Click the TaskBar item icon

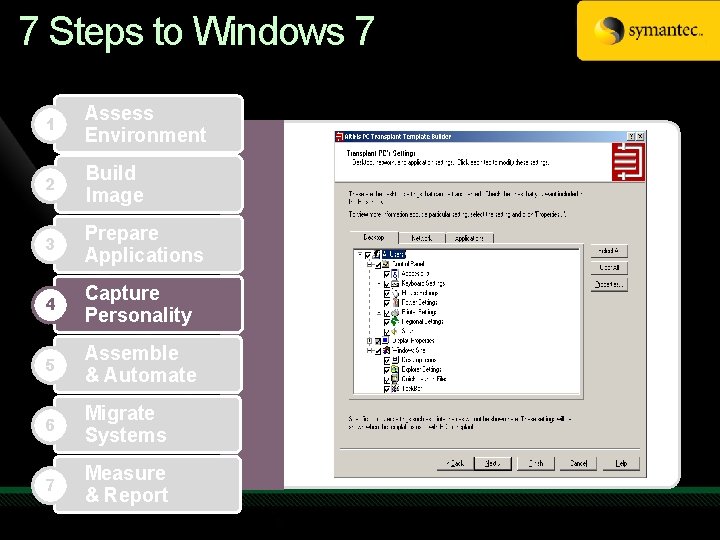[394, 388]
